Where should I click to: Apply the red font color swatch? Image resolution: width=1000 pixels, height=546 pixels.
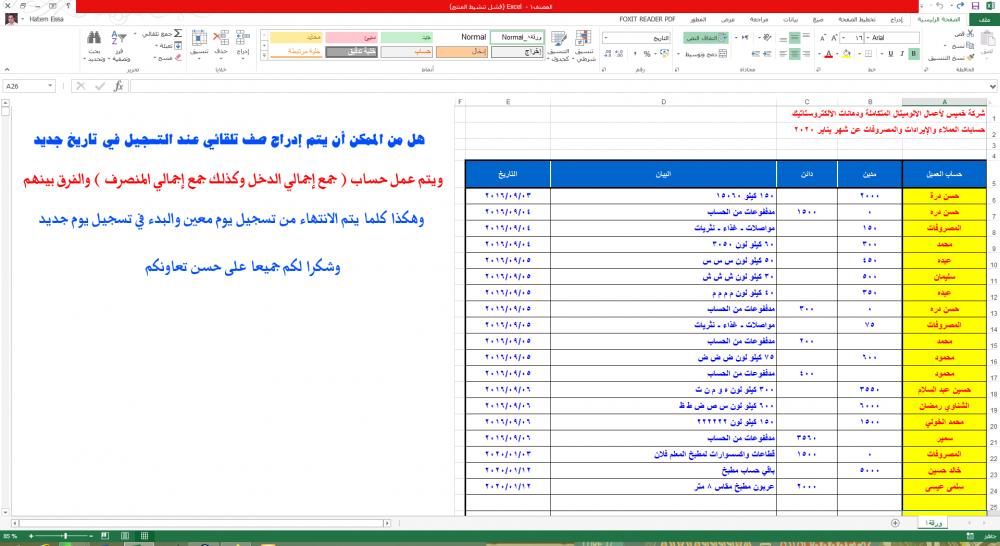[828, 54]
